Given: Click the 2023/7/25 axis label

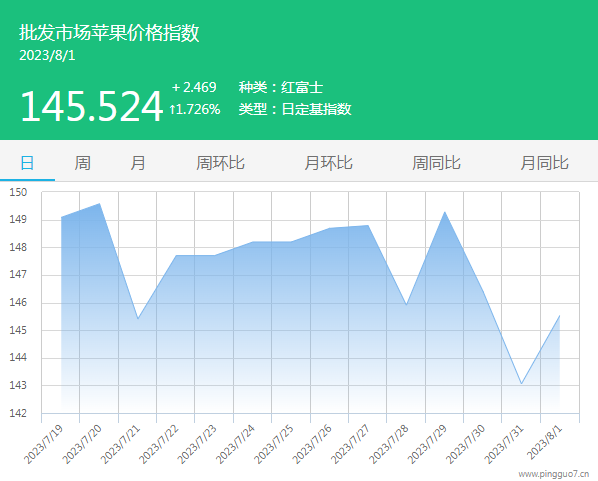Looking at the screenshot, I should coord(273,444).
